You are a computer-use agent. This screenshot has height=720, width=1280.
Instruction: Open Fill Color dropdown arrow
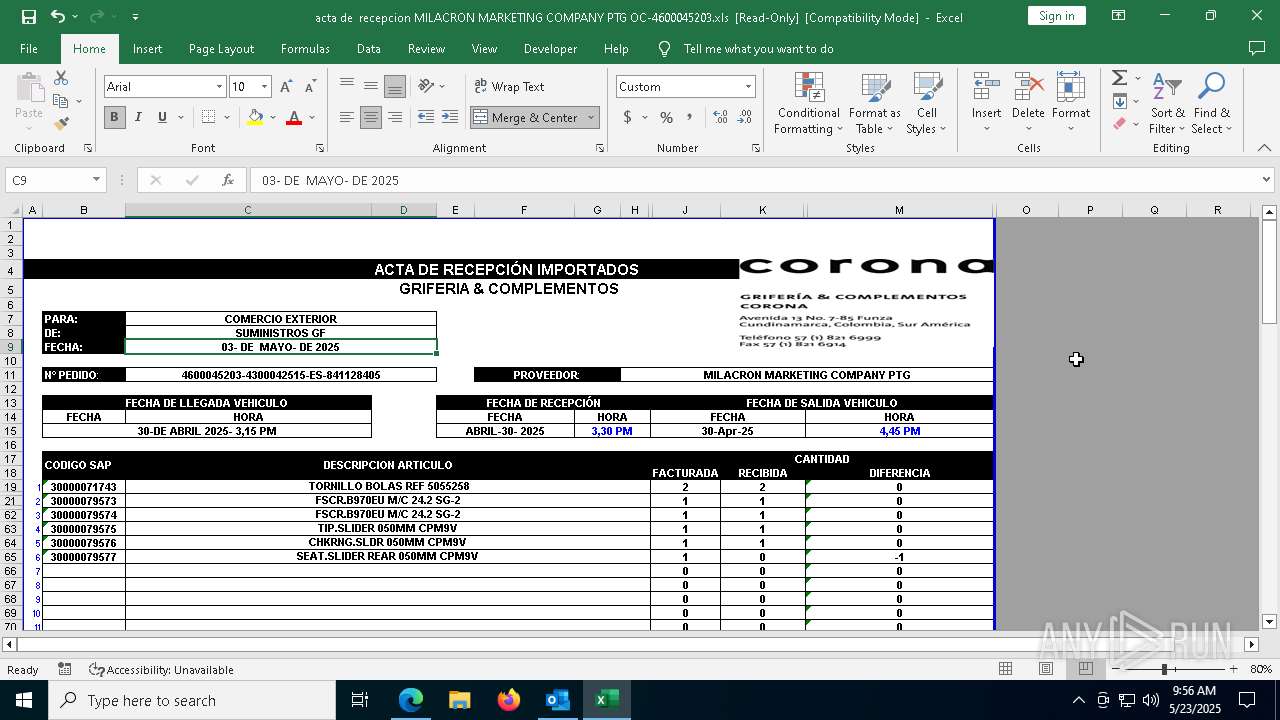pyautogui.click(x=273, y=117)
